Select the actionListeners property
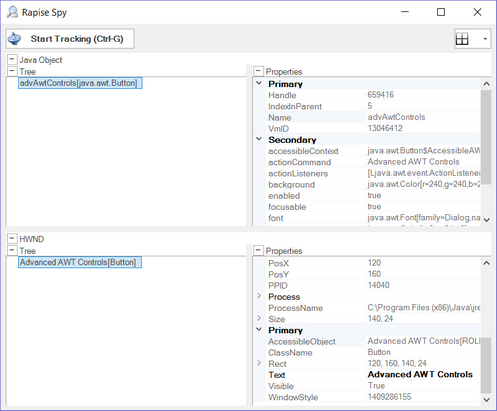Viewport: 497px width, 411px height. click(x=373, y=173)
